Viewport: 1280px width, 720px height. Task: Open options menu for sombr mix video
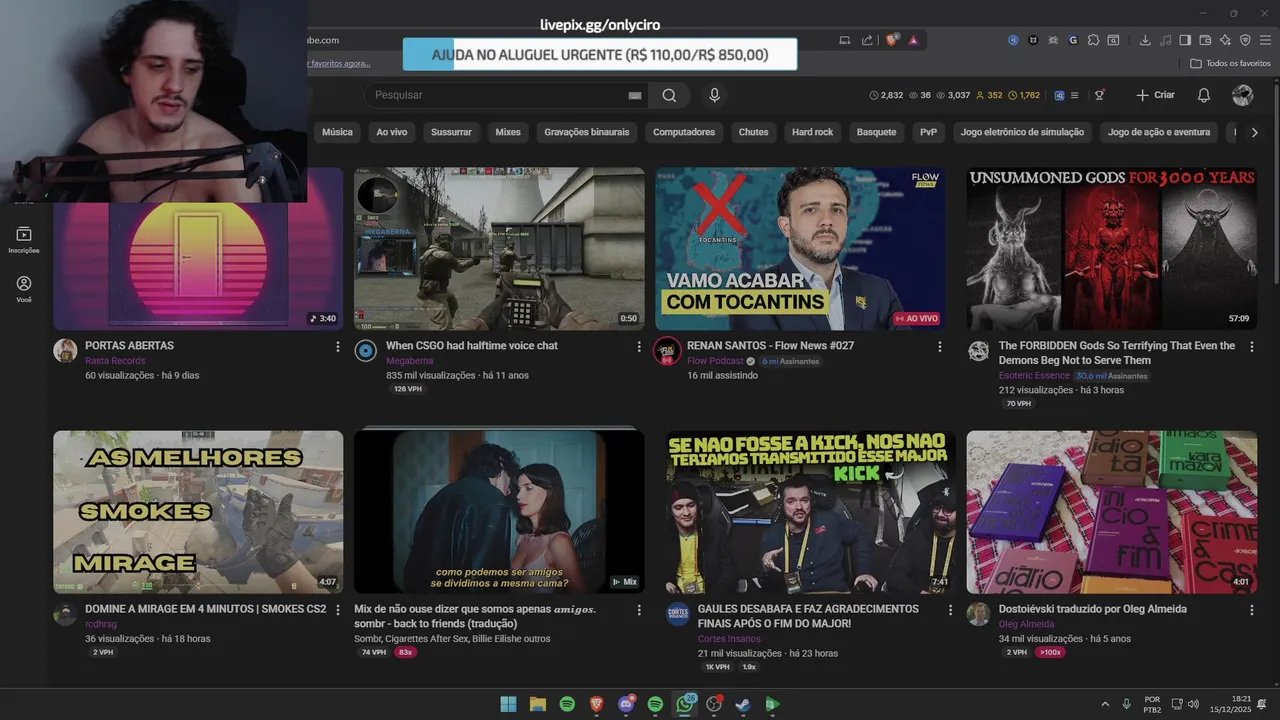(639, 609)
